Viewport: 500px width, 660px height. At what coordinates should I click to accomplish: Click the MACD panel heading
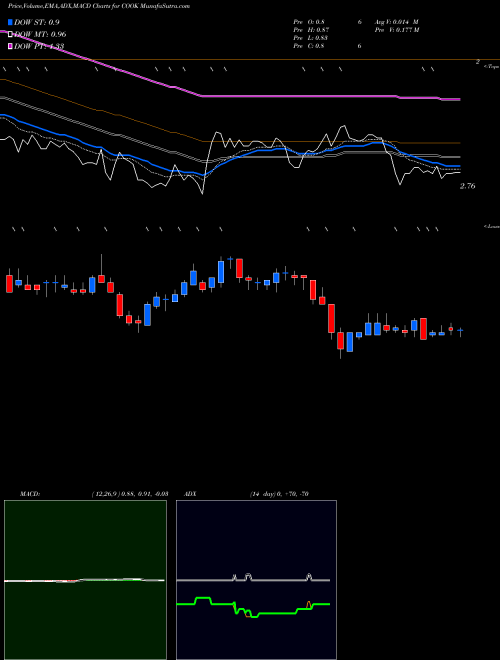29,494
